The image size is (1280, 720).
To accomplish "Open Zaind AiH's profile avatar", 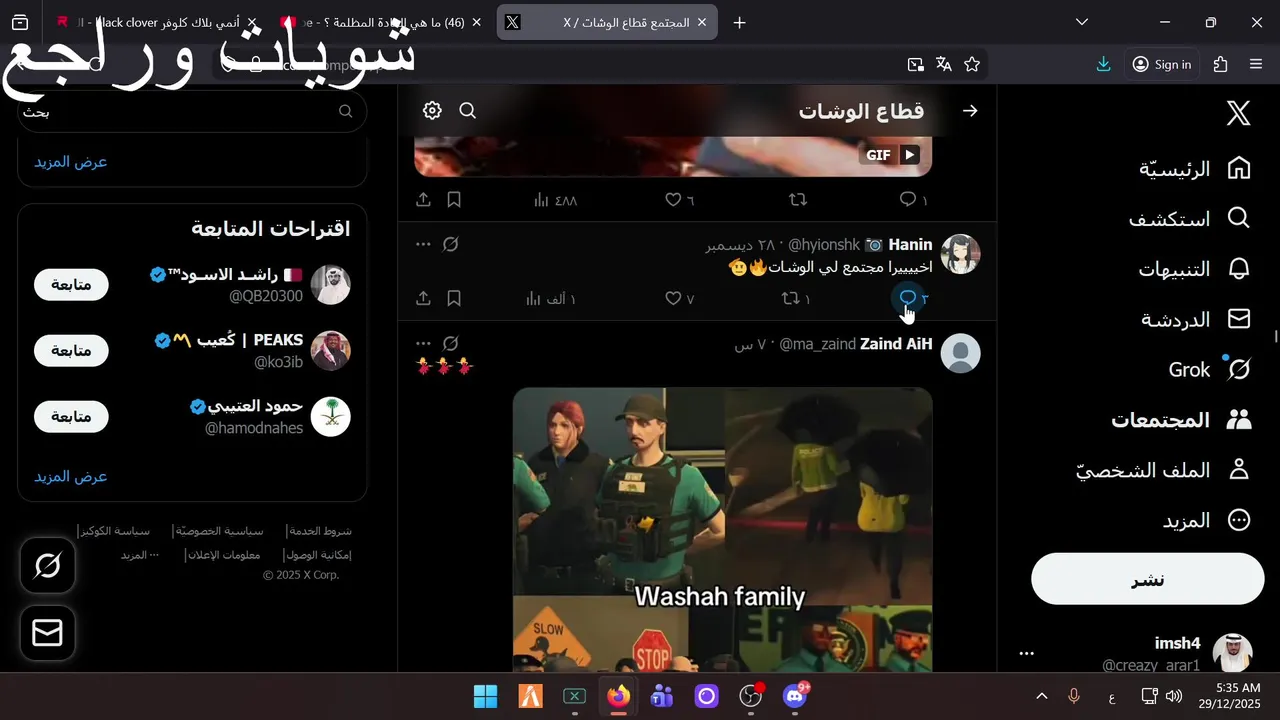I will click(x=961, y=353).
